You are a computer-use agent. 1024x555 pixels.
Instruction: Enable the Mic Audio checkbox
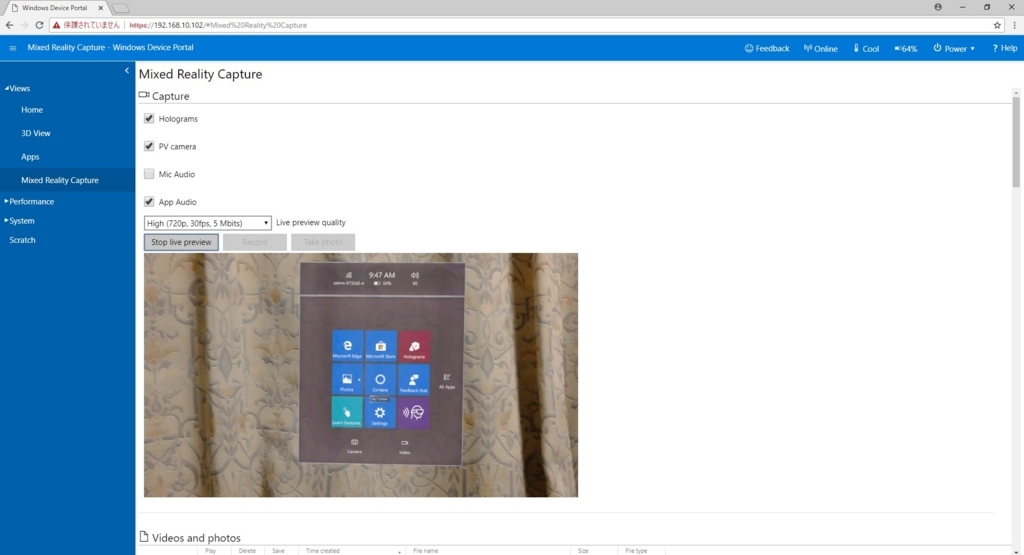(x=149, y=174)
